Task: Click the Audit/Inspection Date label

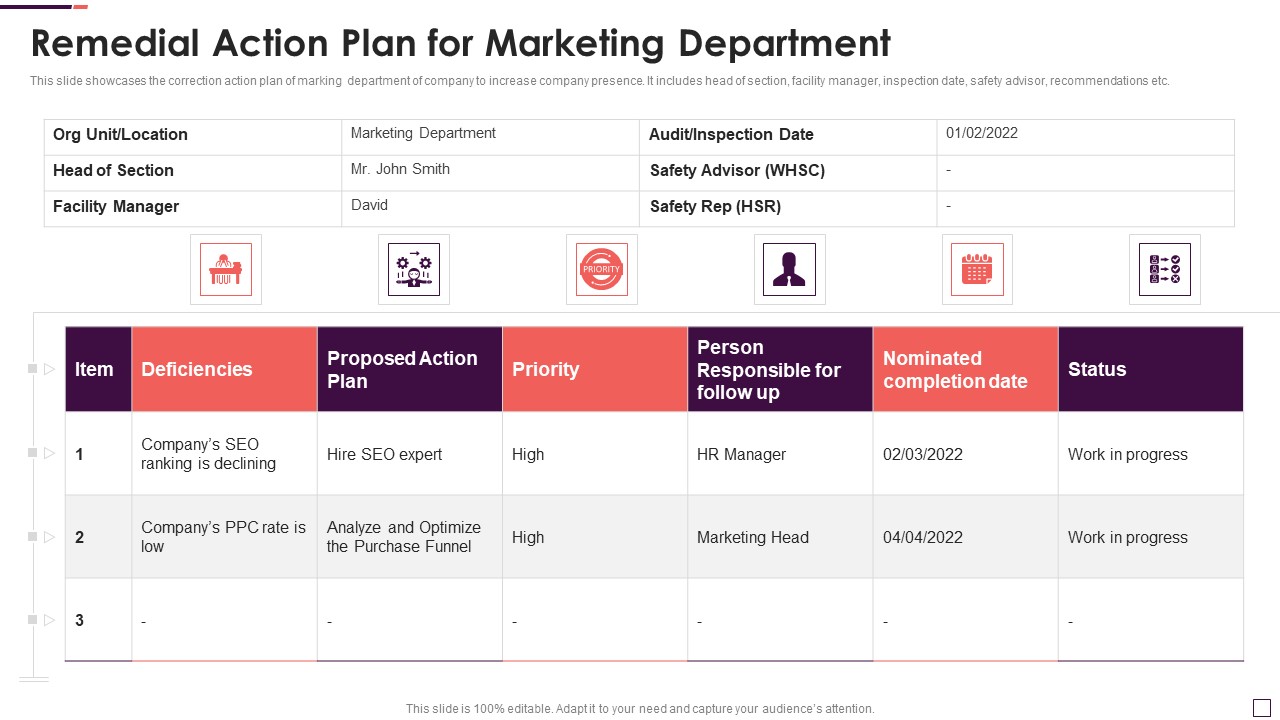Action: 731,134
